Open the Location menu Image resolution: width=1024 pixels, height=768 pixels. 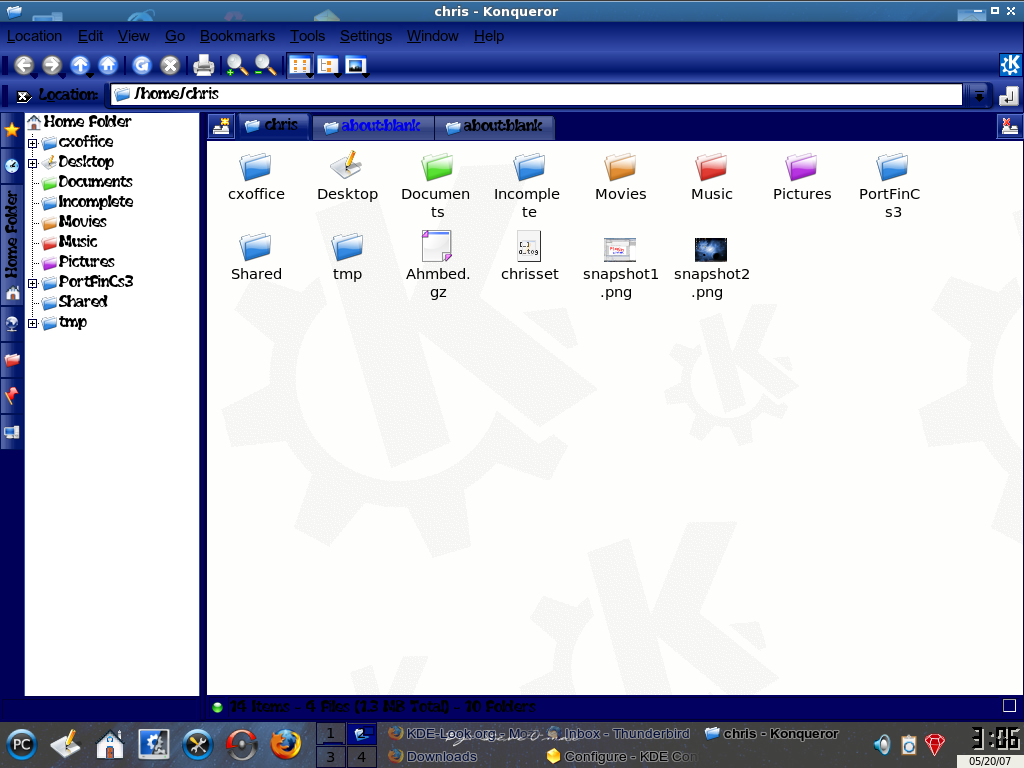[x=35, y=37]
